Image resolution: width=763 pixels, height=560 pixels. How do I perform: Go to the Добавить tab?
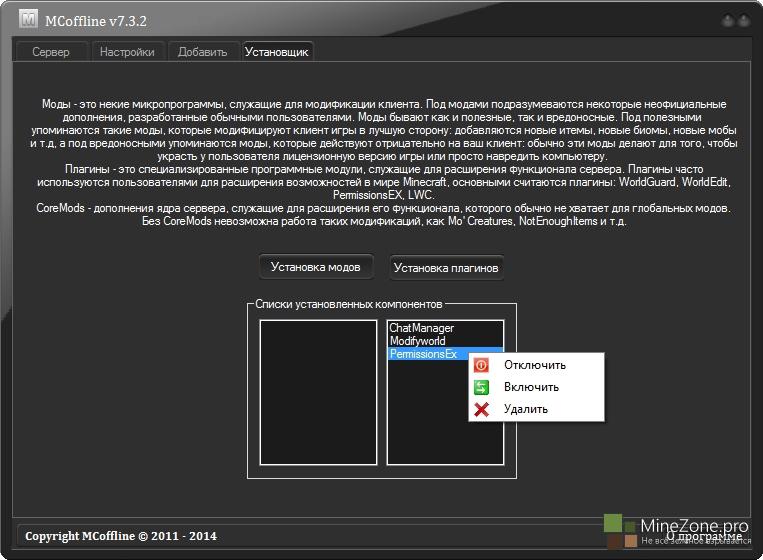tap(202, 52)
